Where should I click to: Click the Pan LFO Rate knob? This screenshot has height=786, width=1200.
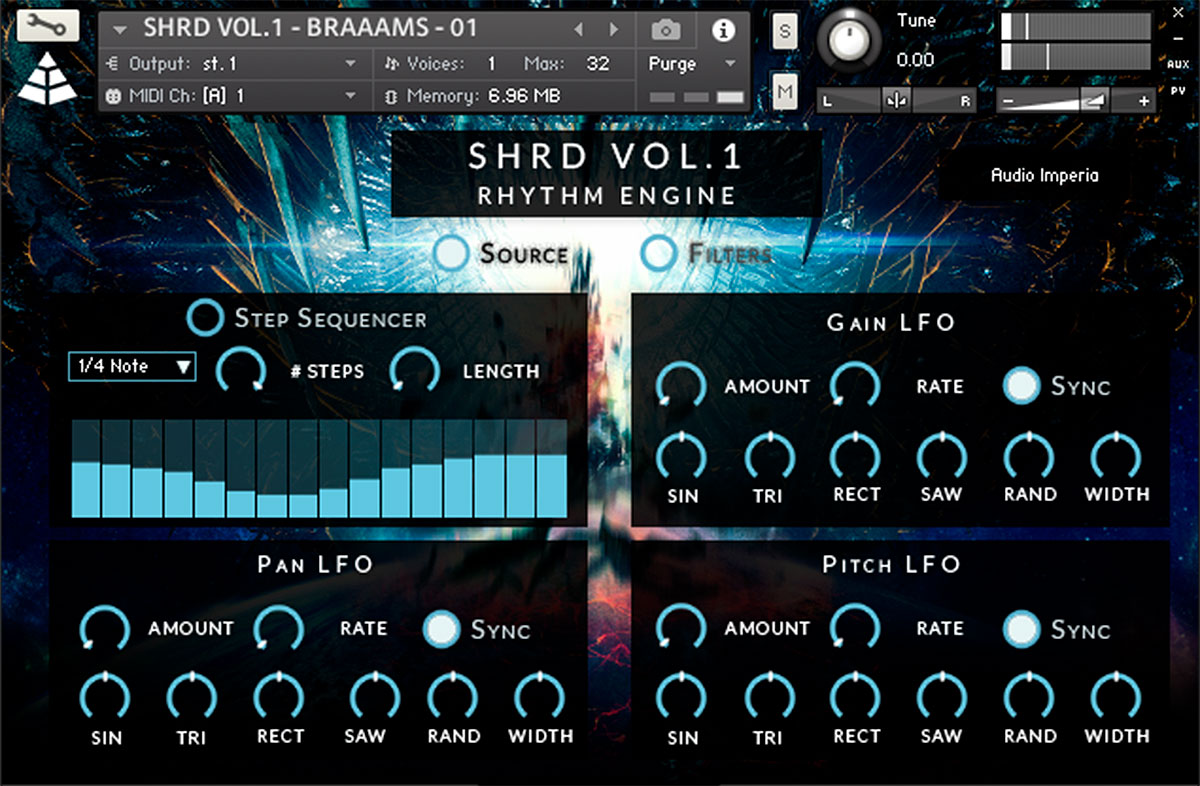coord(279,628)
